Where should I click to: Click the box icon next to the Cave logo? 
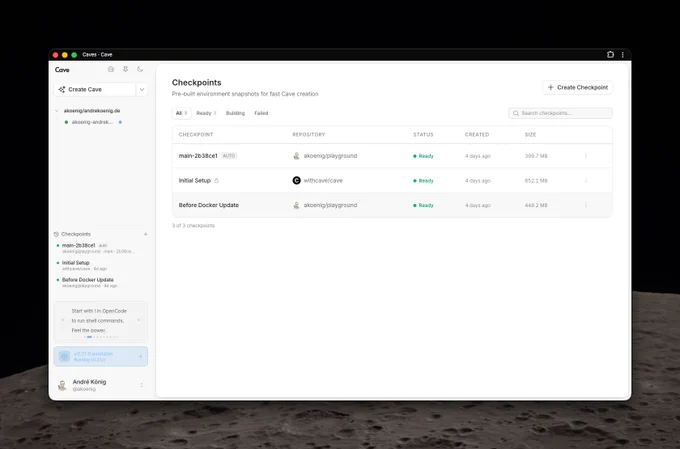coord(111,69)
